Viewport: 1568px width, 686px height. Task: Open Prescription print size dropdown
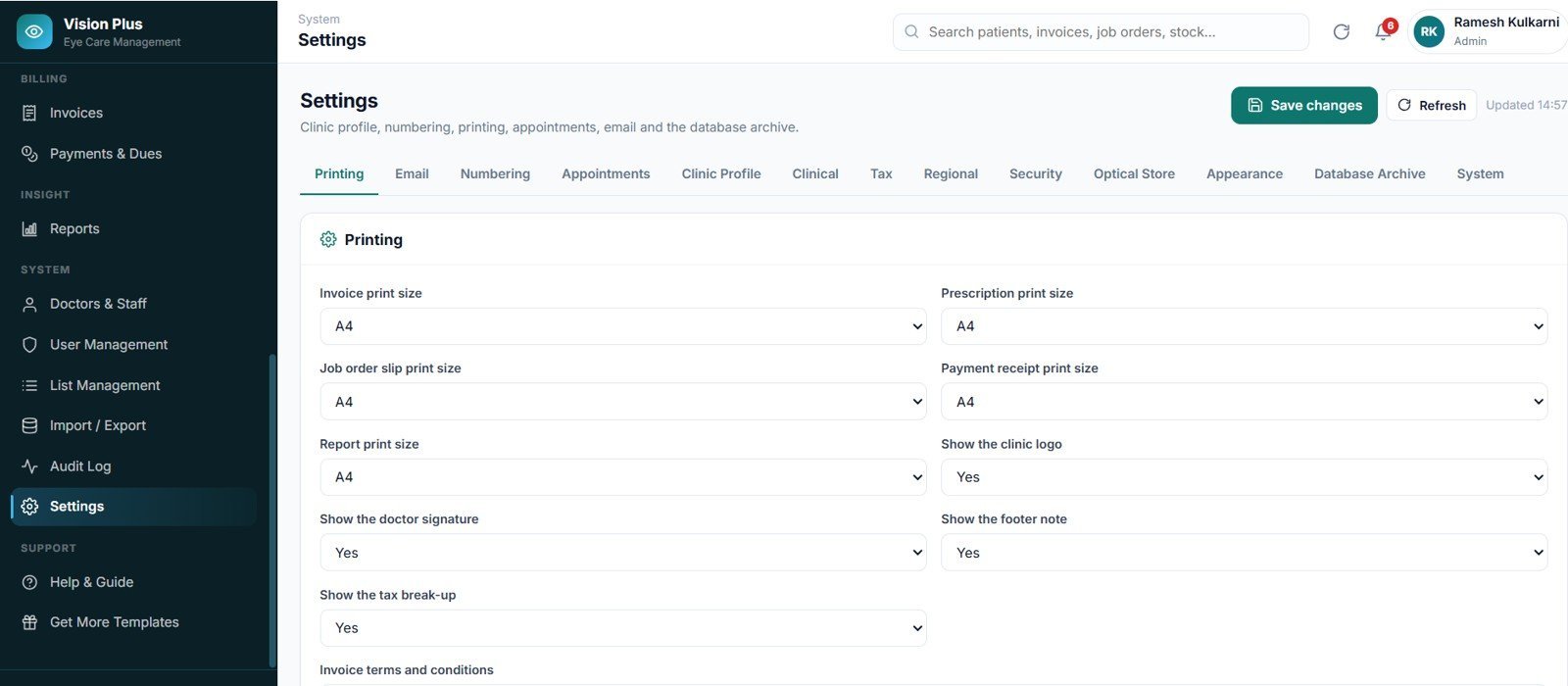[1244, 326]
